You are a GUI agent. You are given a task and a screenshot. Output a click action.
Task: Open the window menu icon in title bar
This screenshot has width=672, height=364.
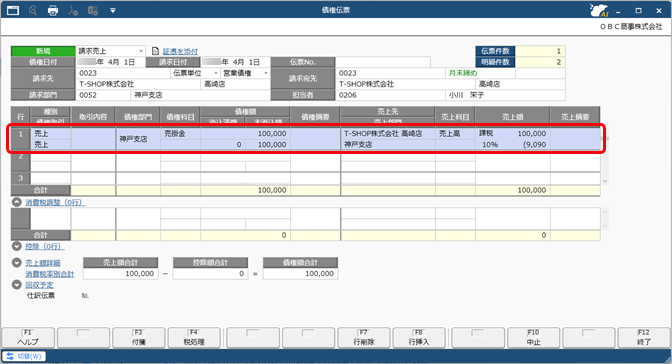(13, 10)
